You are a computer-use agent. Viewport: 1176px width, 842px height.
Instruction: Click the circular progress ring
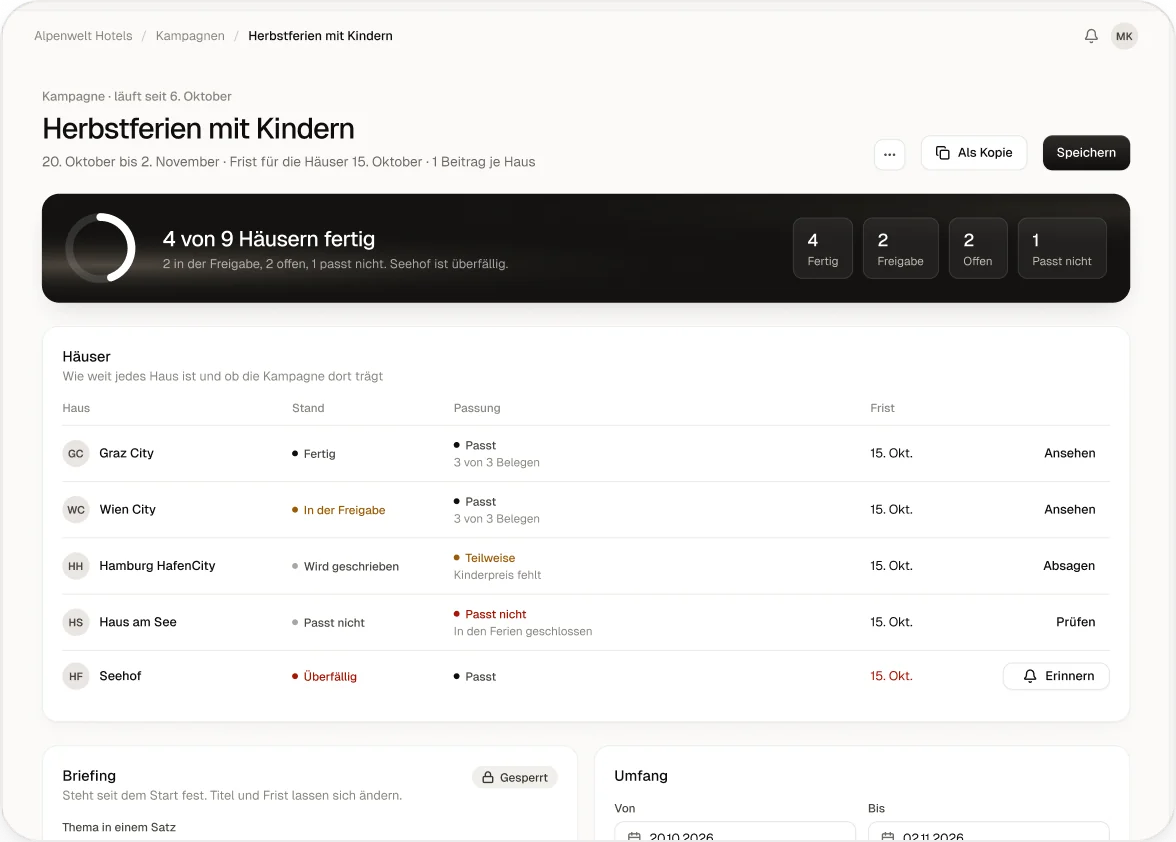[100, 248]
